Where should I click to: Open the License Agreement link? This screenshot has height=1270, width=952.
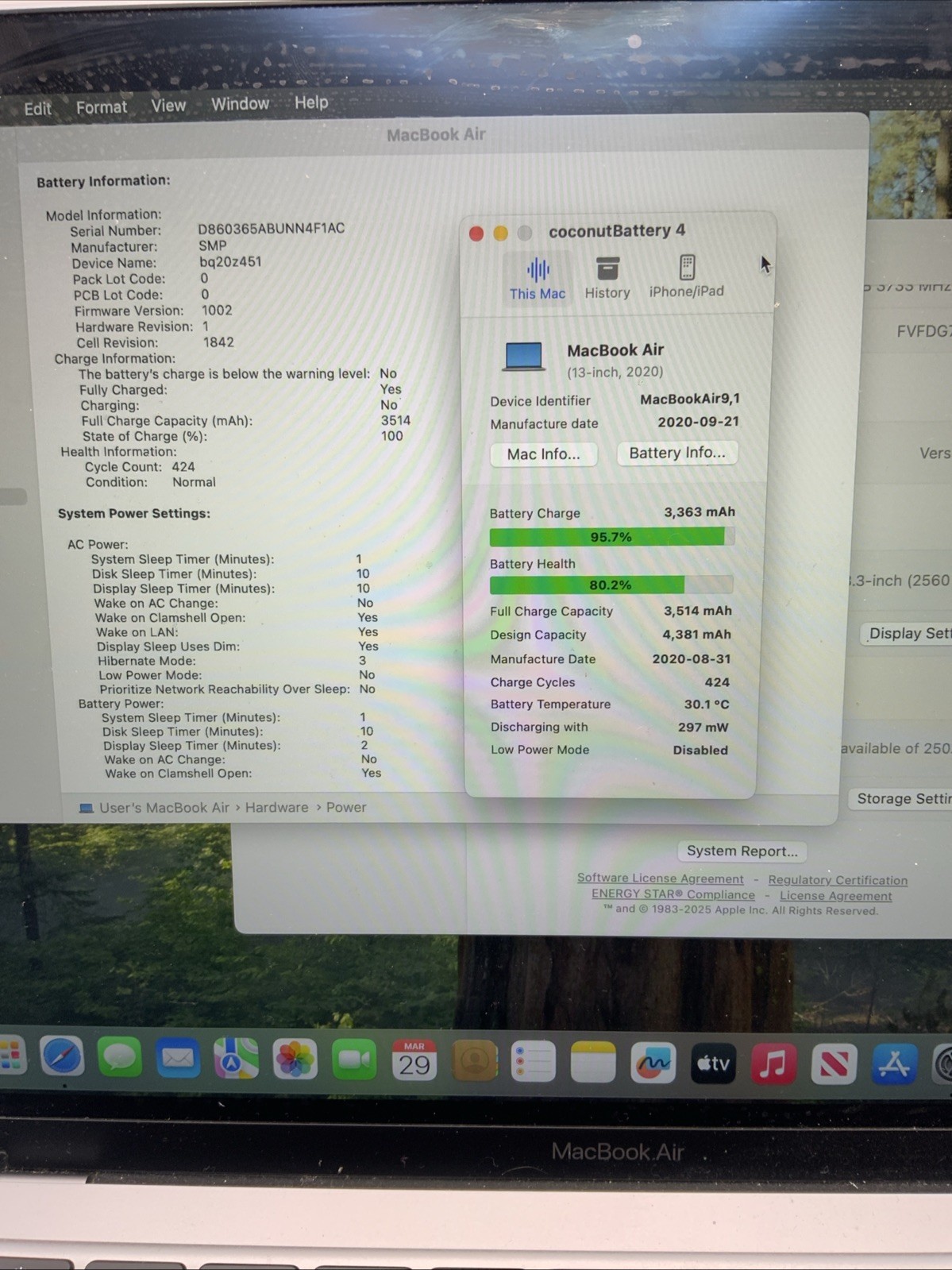click(836, 896)
